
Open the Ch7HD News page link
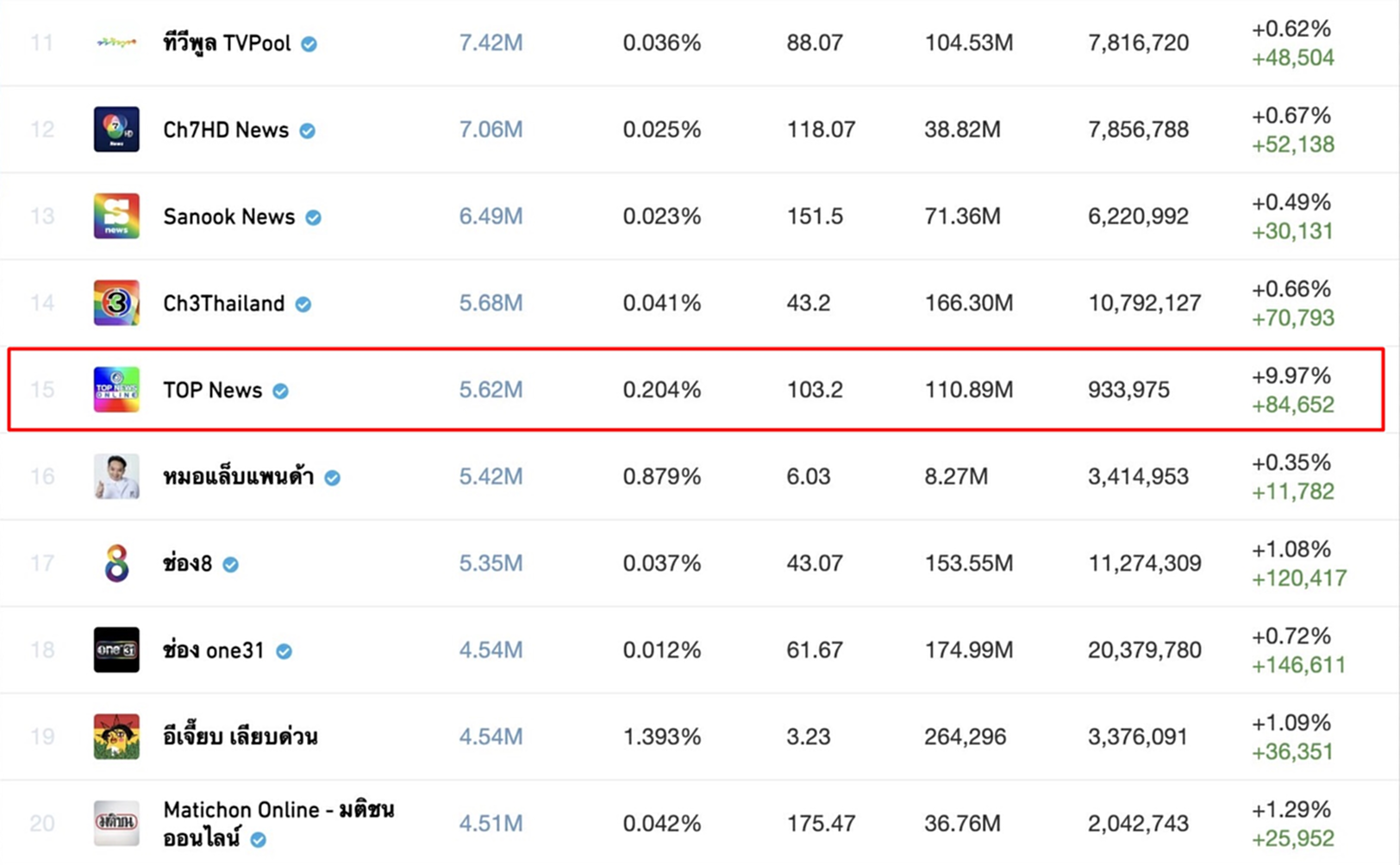pyautogui.click(x=226, y=129)
